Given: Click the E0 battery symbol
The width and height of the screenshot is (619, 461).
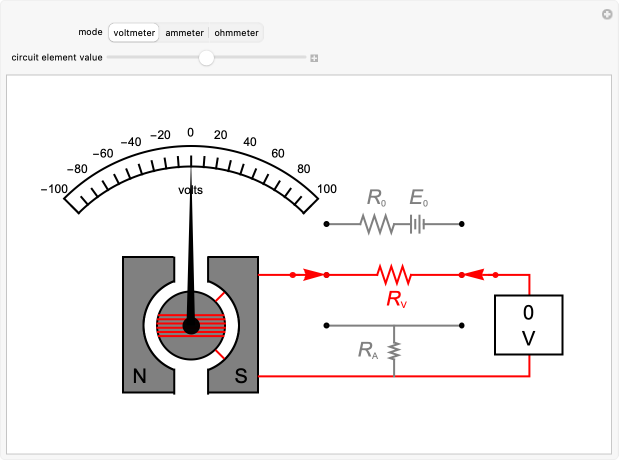Looking at the screenshot, I should [x=418, y=224].
